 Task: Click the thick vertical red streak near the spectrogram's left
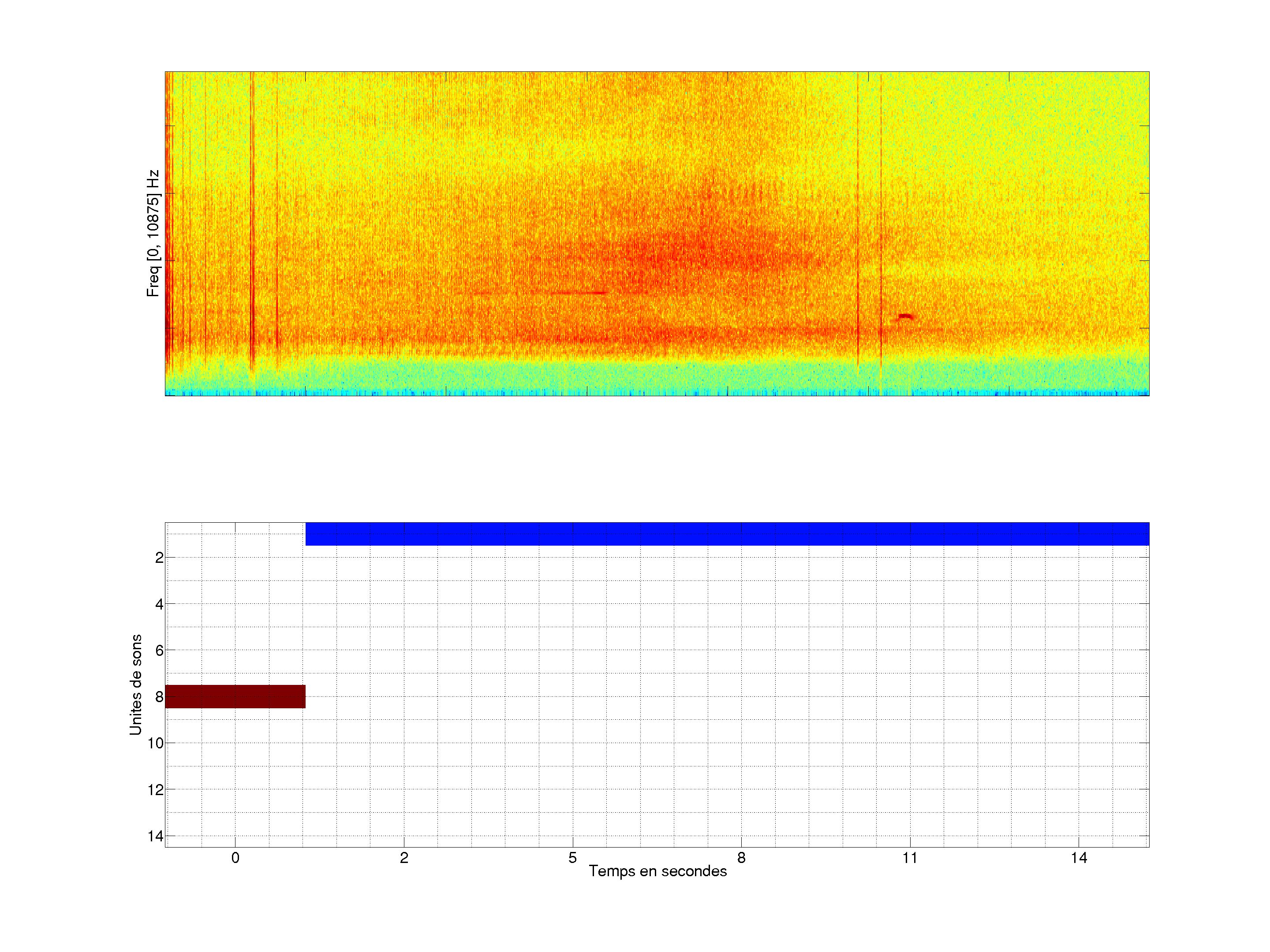tap(251, 218)
